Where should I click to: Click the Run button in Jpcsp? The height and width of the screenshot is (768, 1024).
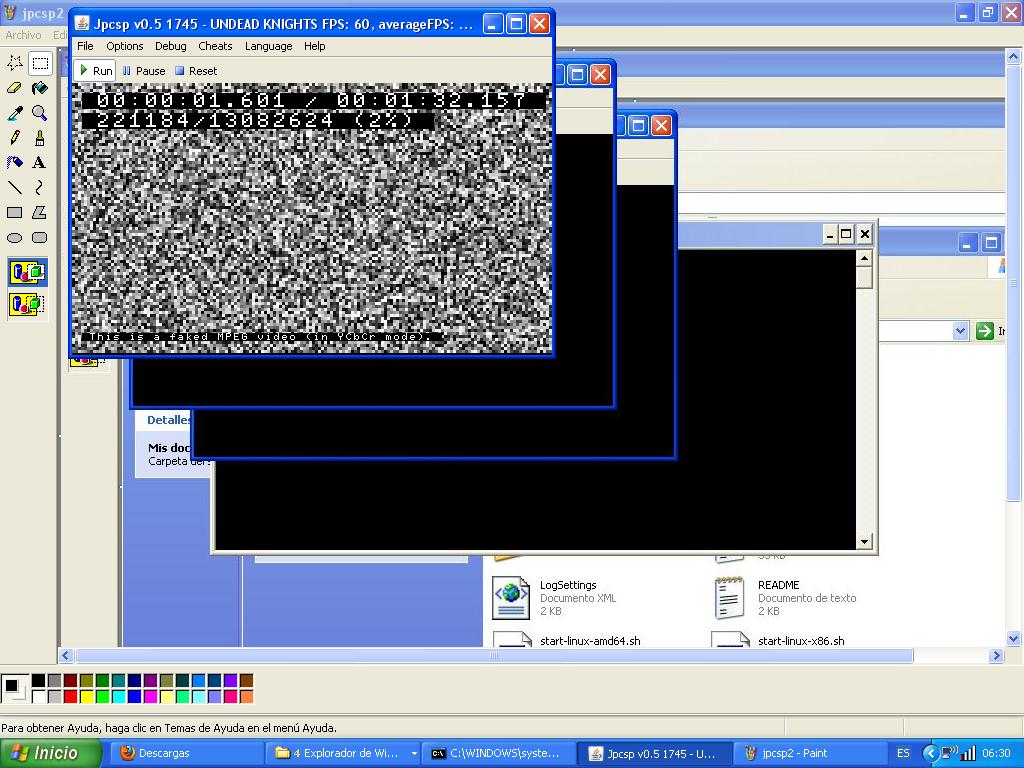pyautogui.click(x=95, y=71)
